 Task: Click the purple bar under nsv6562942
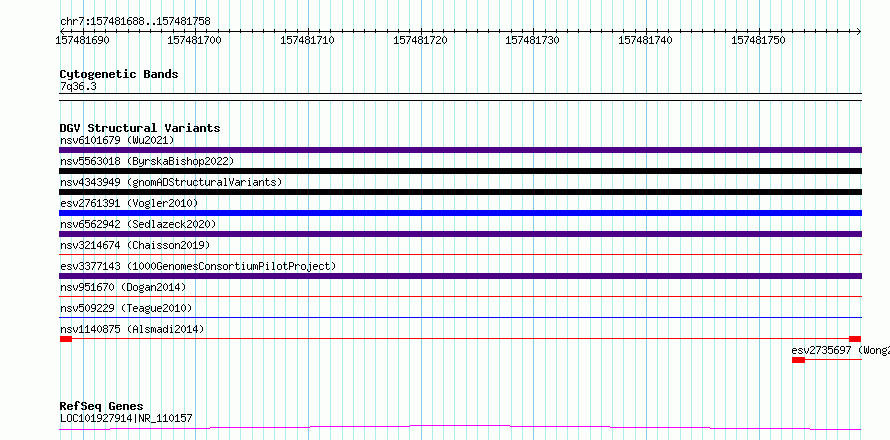(460, 234)
